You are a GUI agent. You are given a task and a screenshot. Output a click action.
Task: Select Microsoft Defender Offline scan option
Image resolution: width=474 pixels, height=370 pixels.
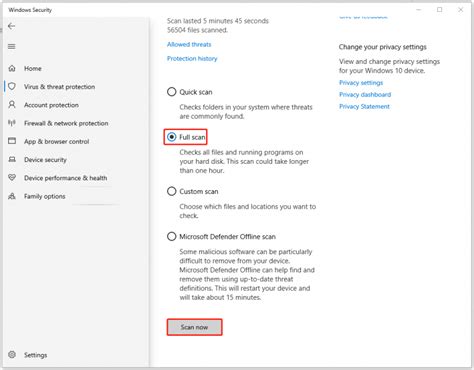click(171, 236)
